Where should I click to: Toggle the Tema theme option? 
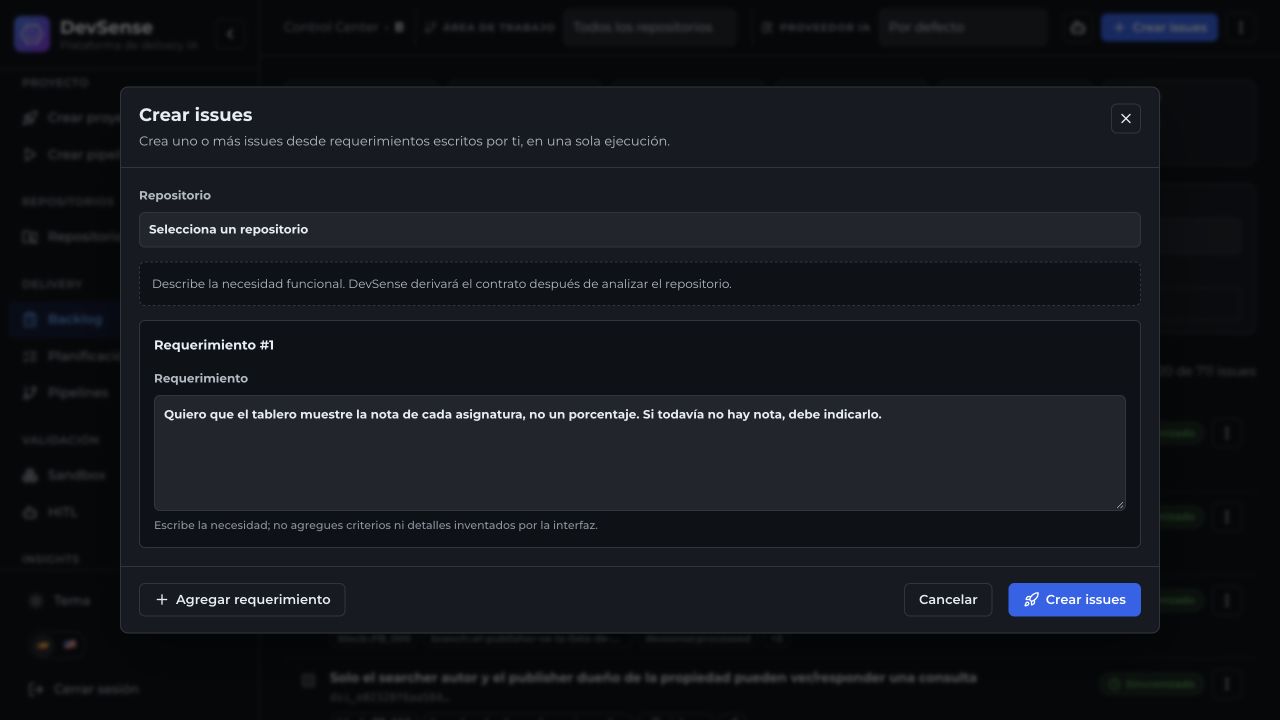62,600
